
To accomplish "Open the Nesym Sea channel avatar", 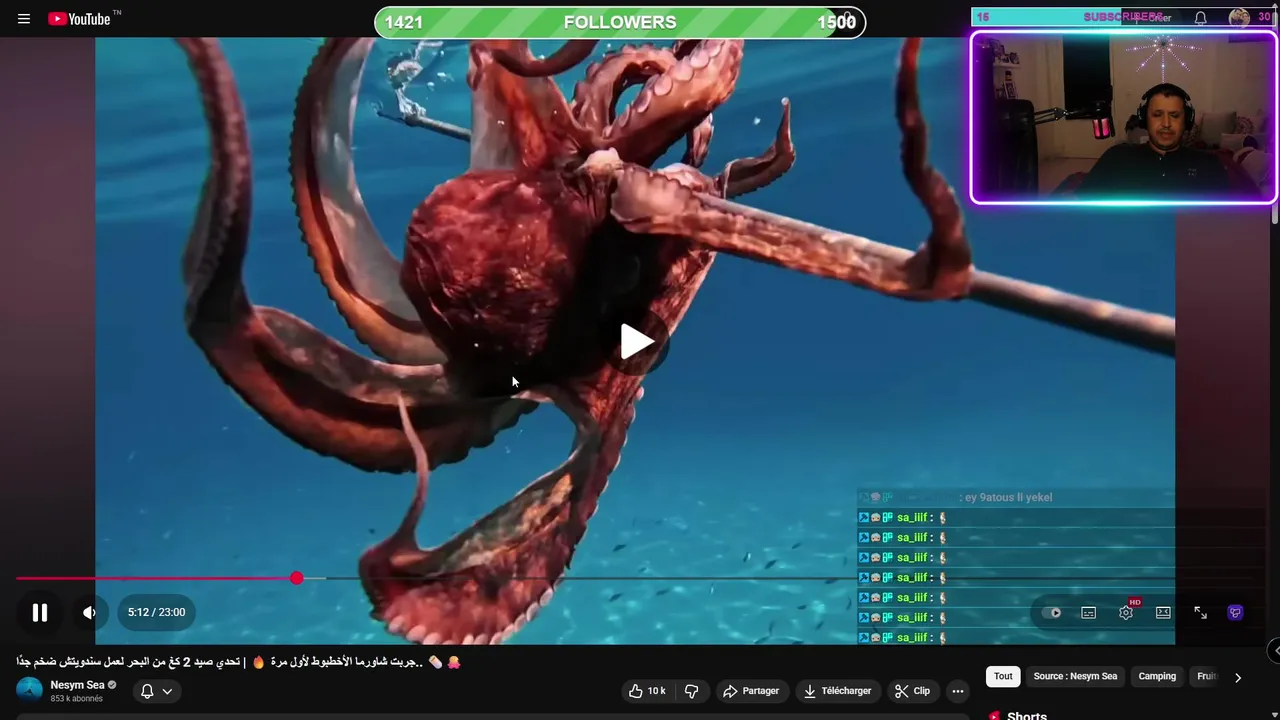I will click(x=30, y=690).
